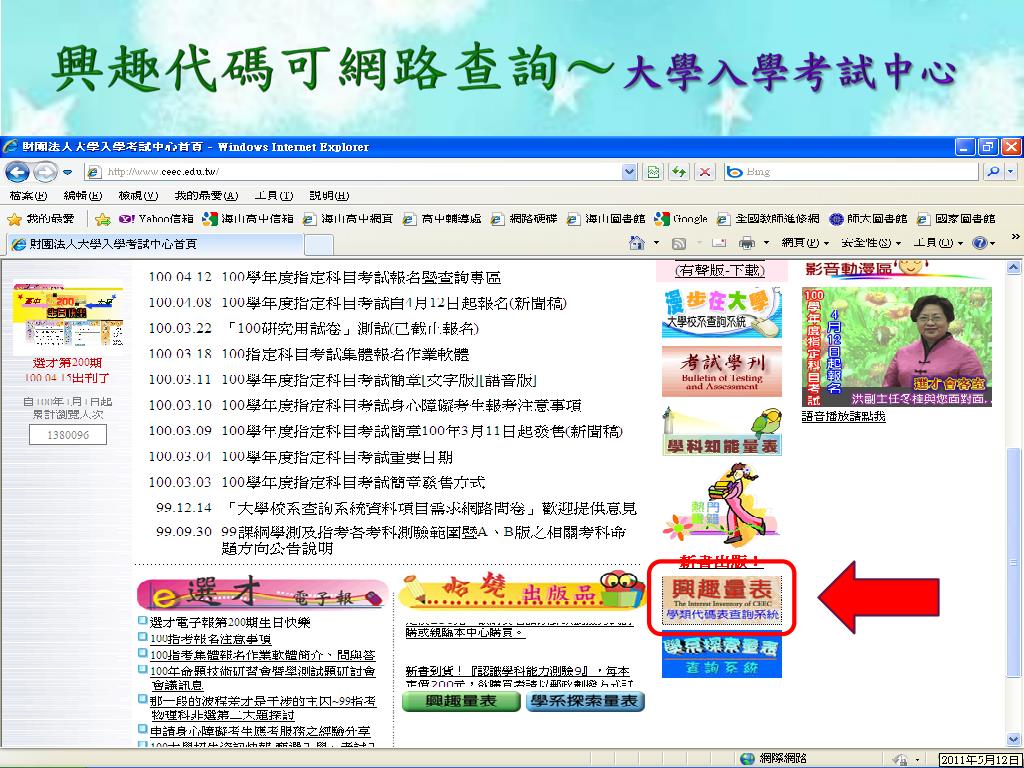Viewport: 1024px width, 768px height.
Task: Open 100指考報名注意事項 link
Action: [210, 639]
